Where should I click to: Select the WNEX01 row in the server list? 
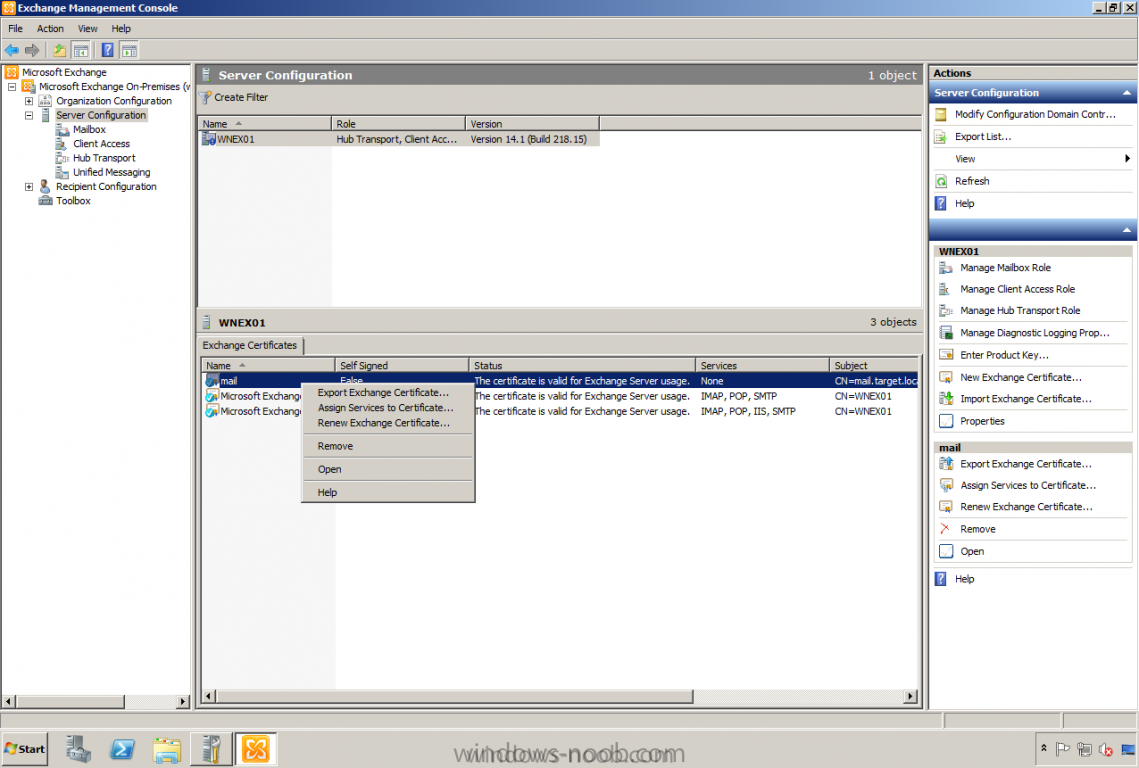pyautogui.click(x=400, y=140)
